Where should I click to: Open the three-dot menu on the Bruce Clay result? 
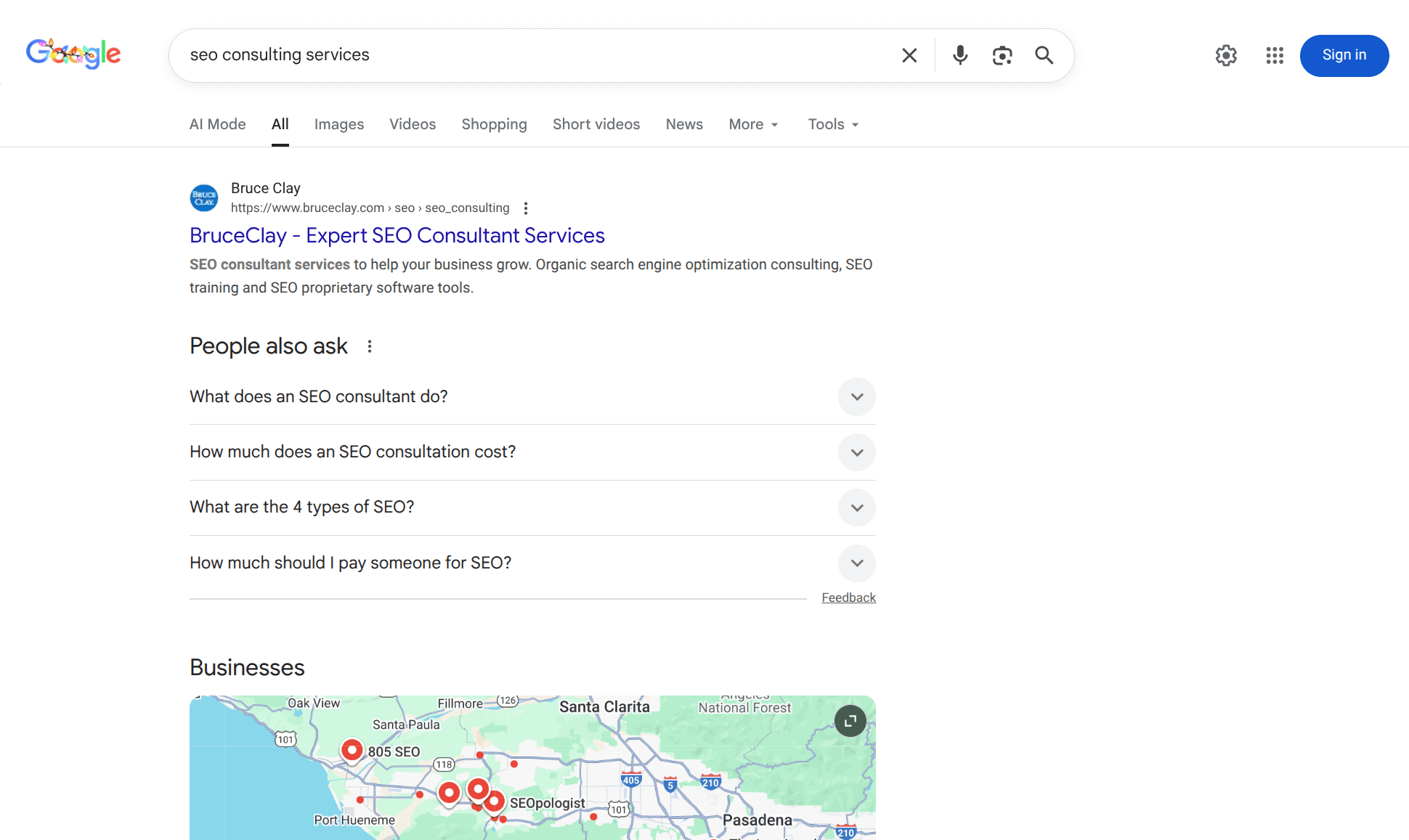(525, 208)
